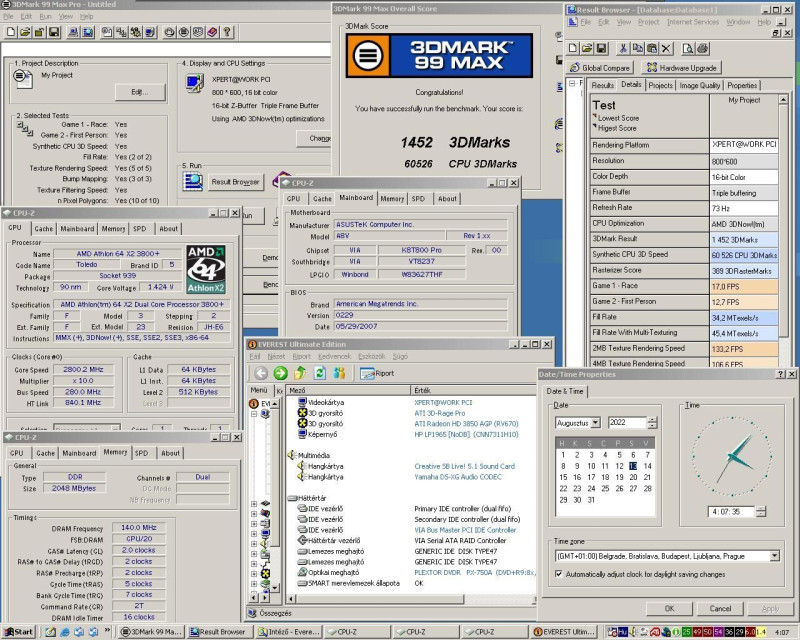
Task: Open Image Quality tab in Result Browser
Action: click(699, 85)
